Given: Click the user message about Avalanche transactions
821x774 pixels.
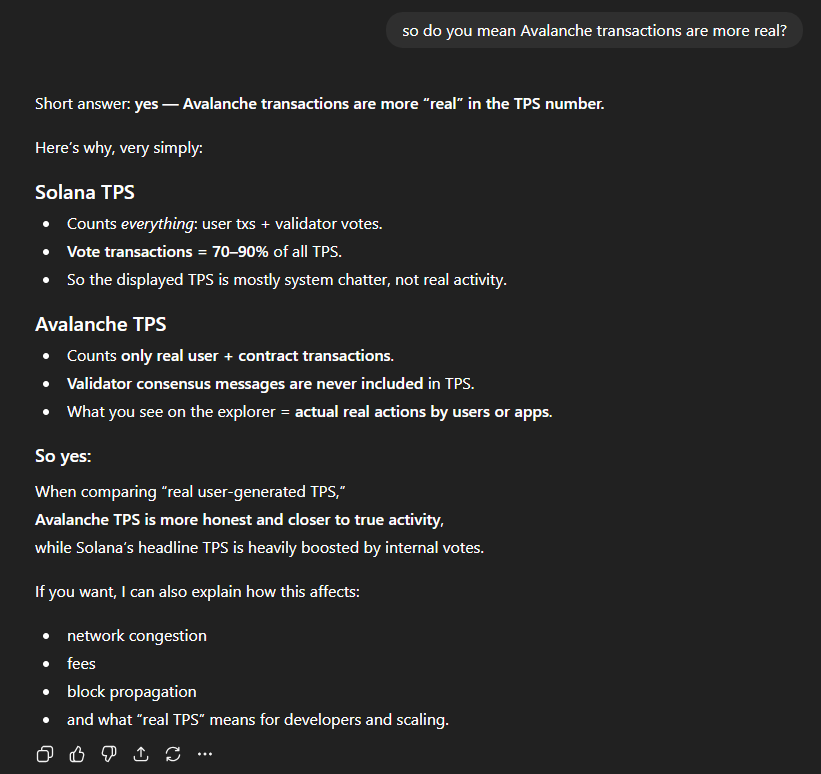Looking at the screenshot, I should (594, 31).
